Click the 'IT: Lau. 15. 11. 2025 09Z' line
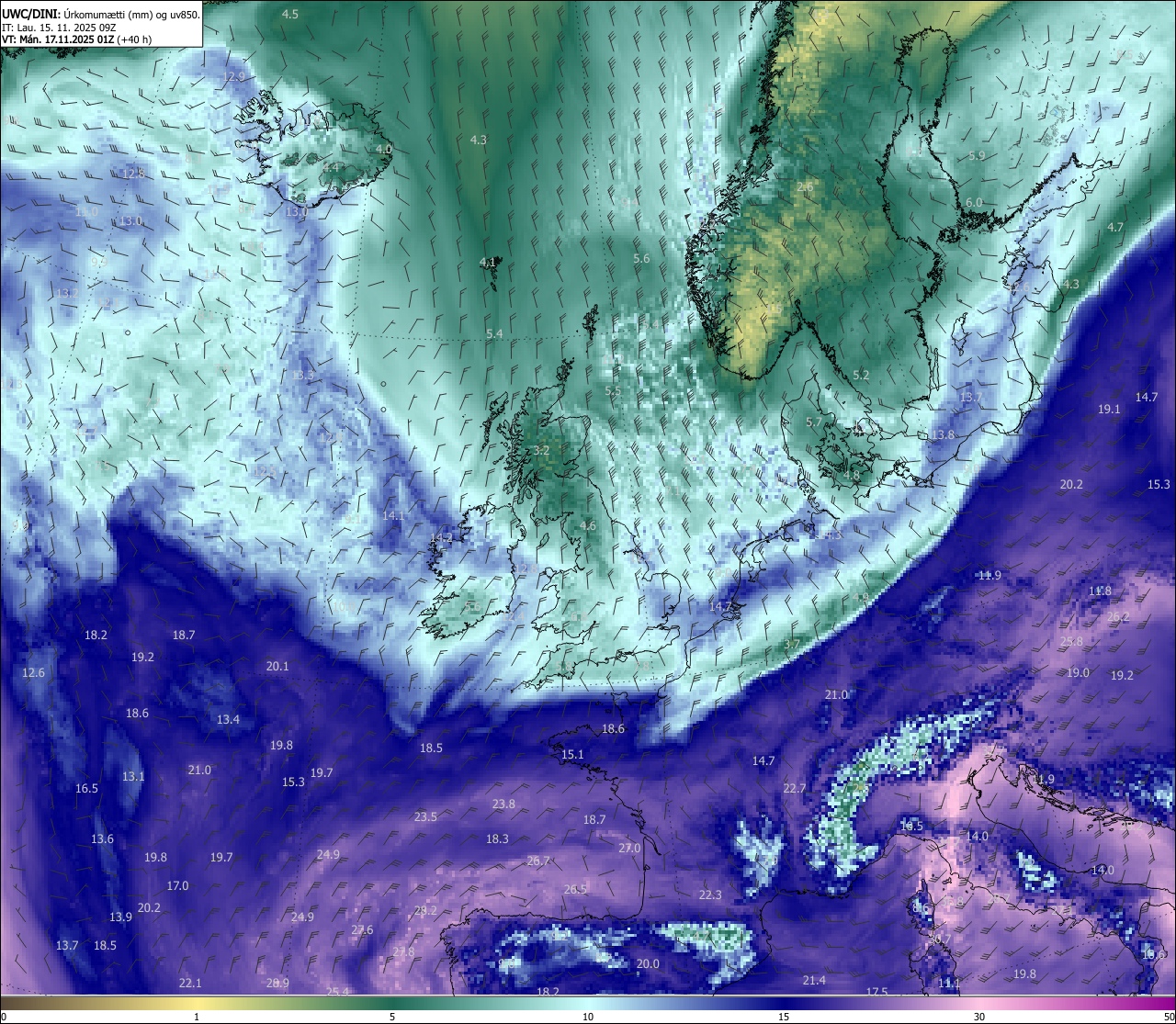This screenshot has height=1024, width=1176. (x=59, y=28)
